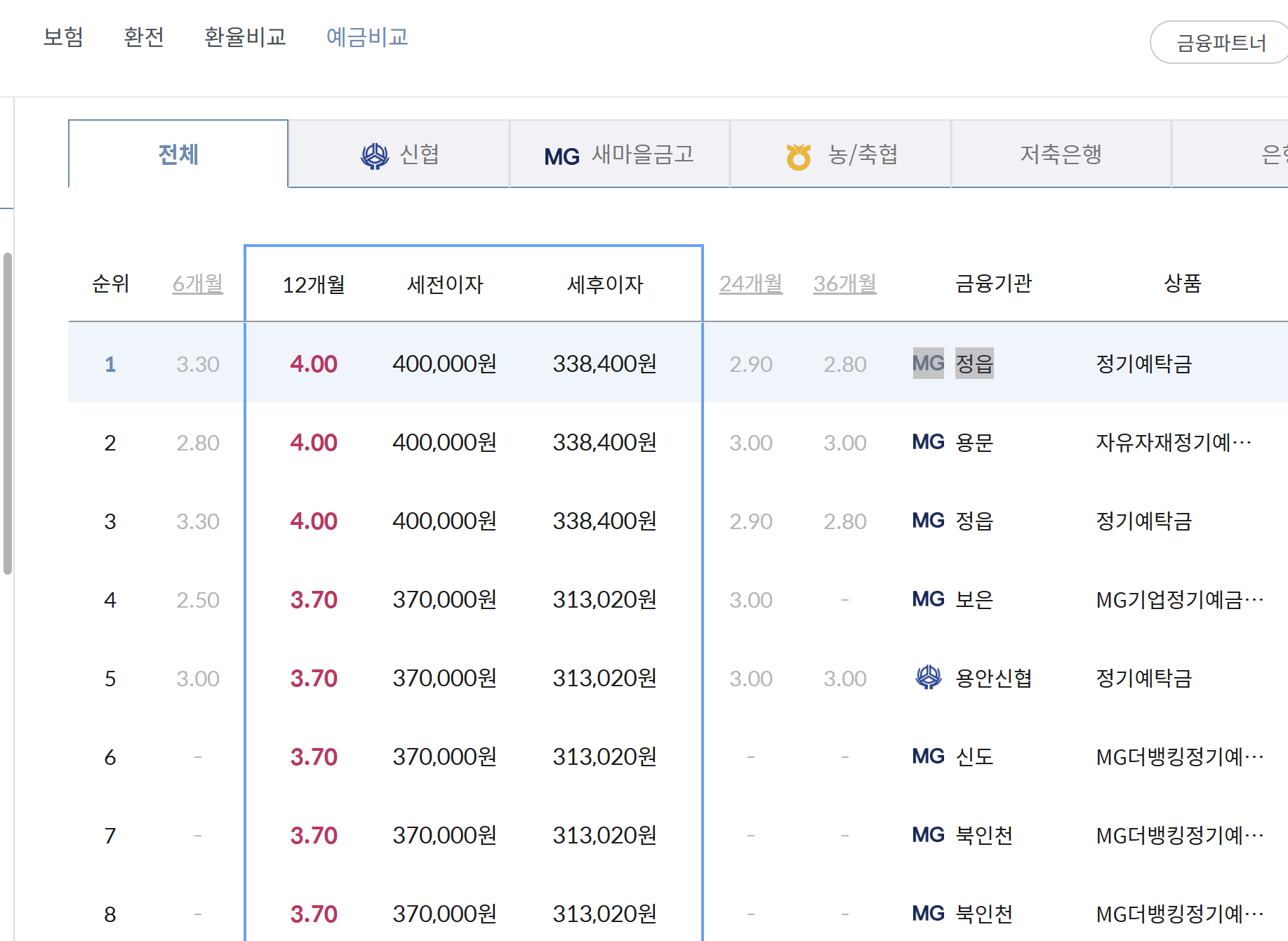1288x941 pixels.
Task: Switch to the 새마을금고 tab
Action: (620, 154)
